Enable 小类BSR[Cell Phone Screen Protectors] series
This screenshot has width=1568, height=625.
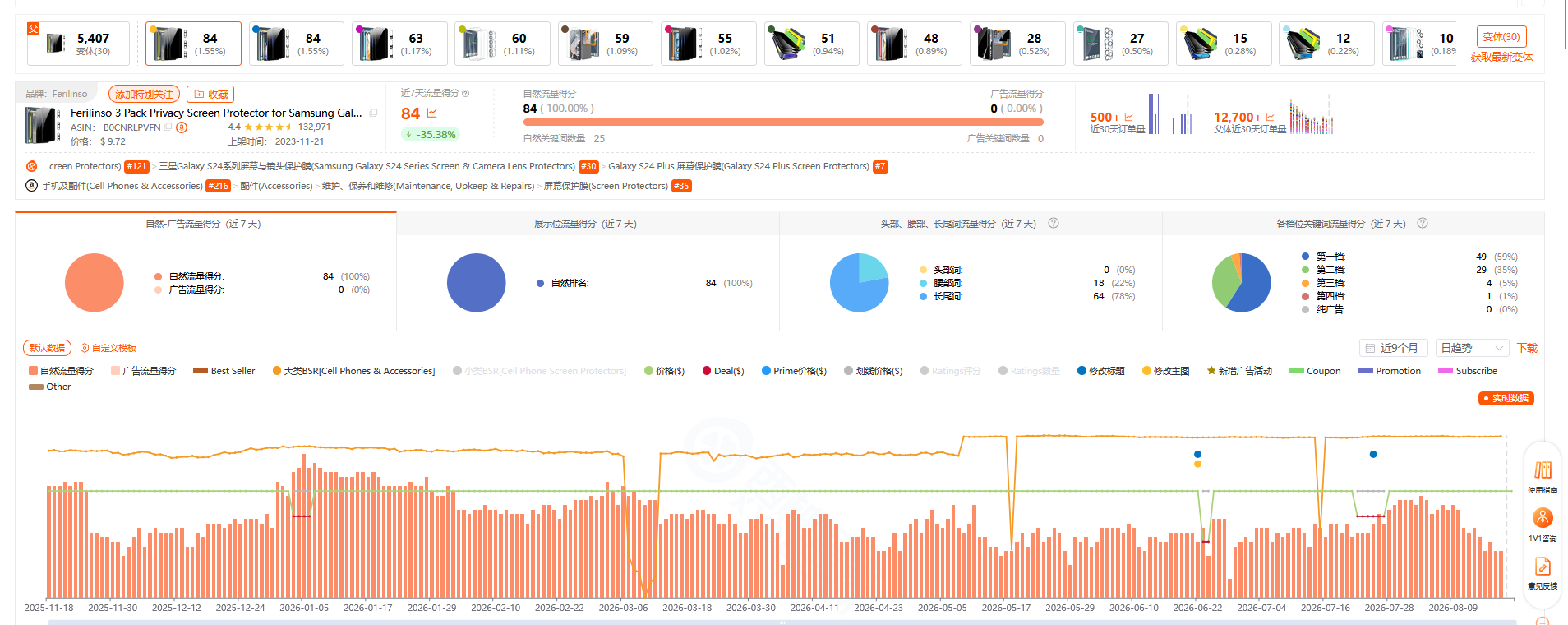tap(539, 371)
